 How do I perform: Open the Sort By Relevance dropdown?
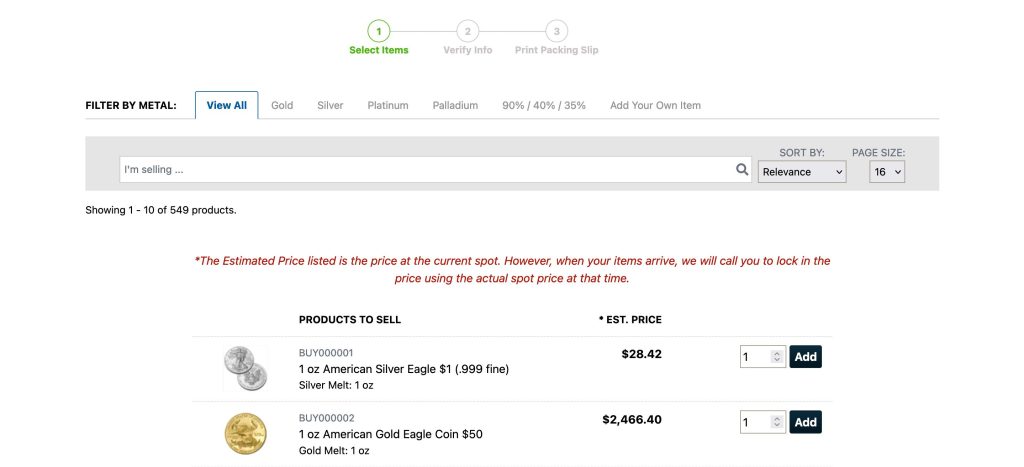click(x=801, y=172)
